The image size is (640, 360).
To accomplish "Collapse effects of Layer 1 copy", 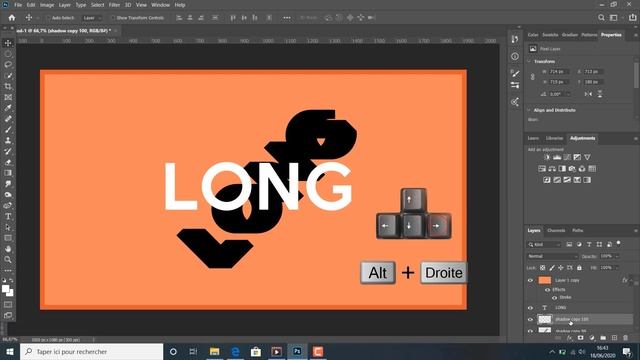I will (x=631, y=280).
